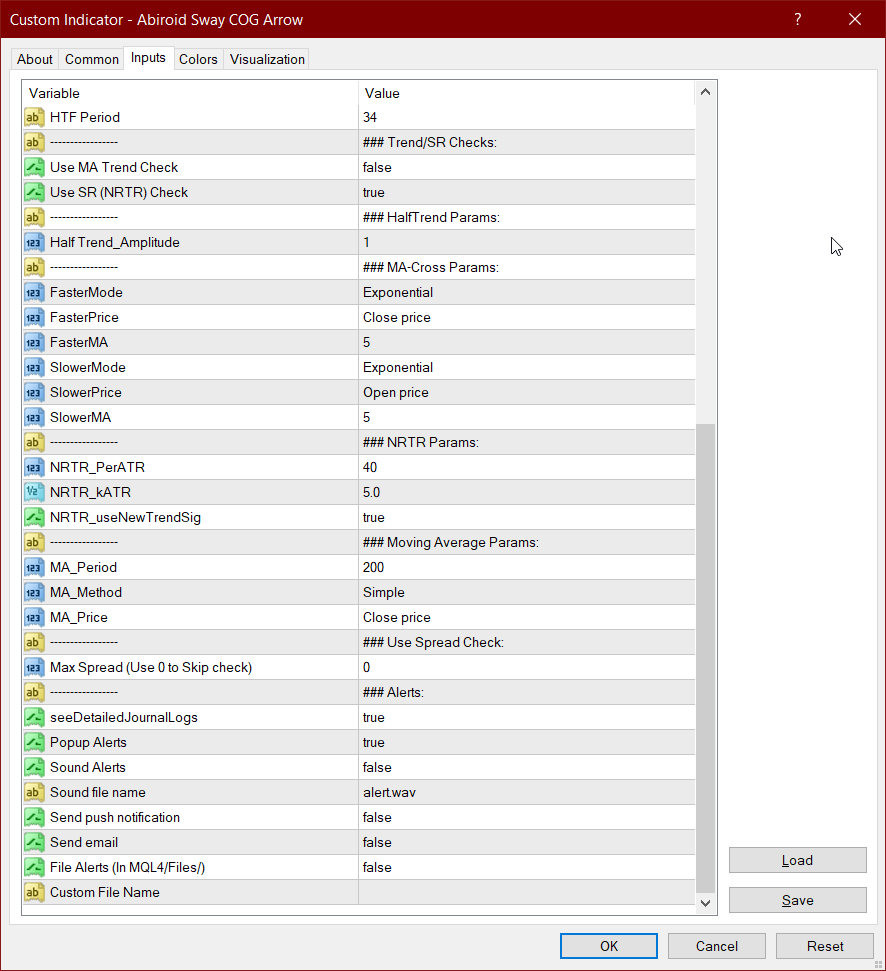Click the empty Custom File Name value field
Viewport: 886px width, 971px height.
tap(526, 892)
